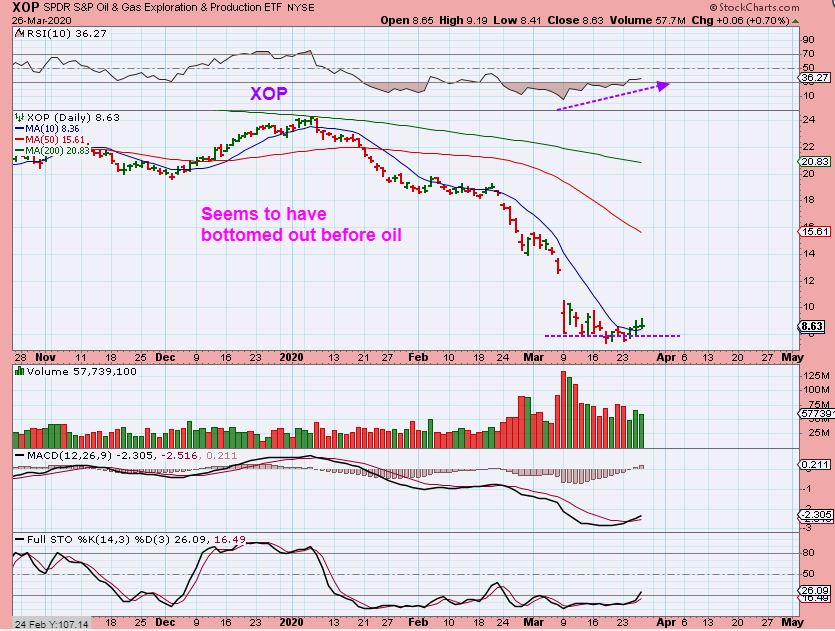Click the 24 price level on the price axis

tap(808, 120)
